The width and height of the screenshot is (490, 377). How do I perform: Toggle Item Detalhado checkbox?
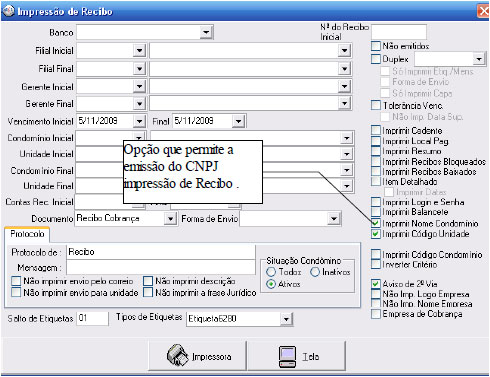tap(376, 182)
